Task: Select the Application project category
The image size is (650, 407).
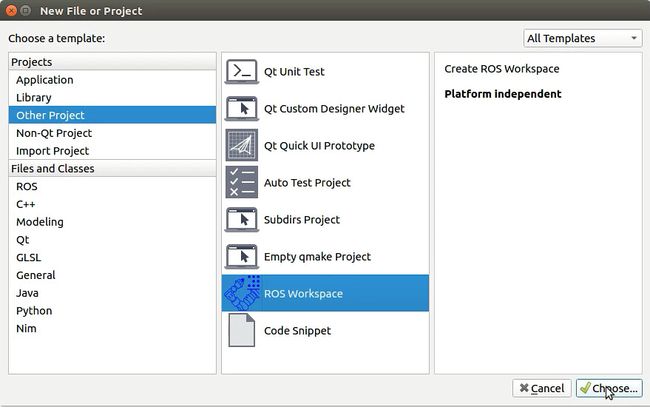Action: [x=112, y=80]
